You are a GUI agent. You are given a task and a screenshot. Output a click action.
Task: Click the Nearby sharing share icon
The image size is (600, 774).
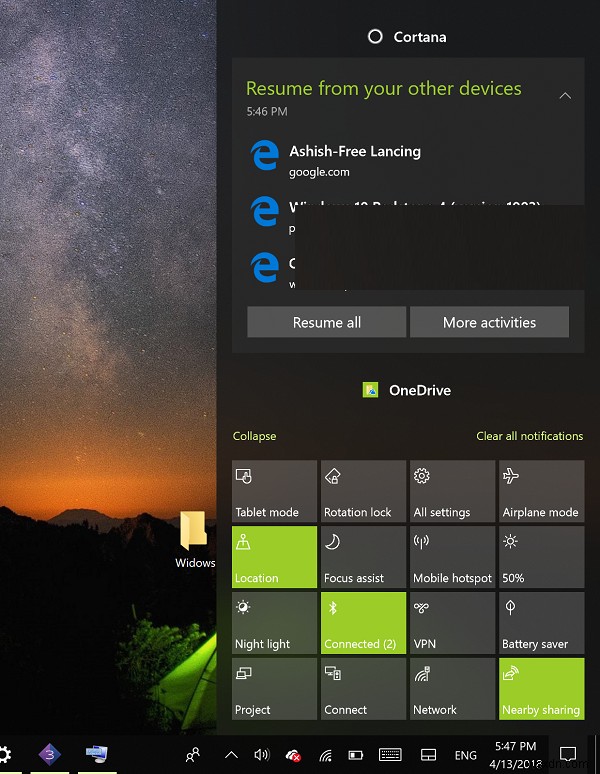(x=511, y=673)
